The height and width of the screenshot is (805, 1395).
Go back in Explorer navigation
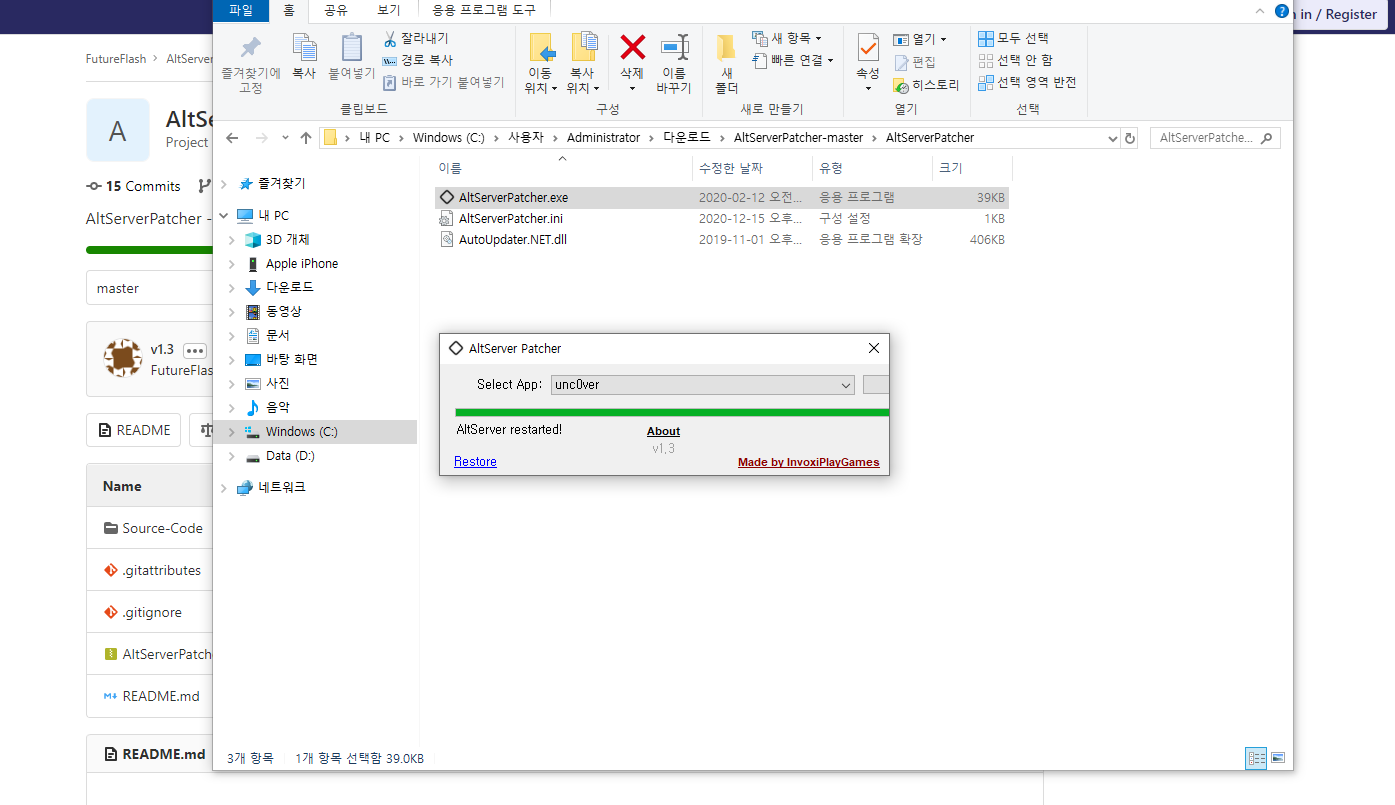coord(232,138)
